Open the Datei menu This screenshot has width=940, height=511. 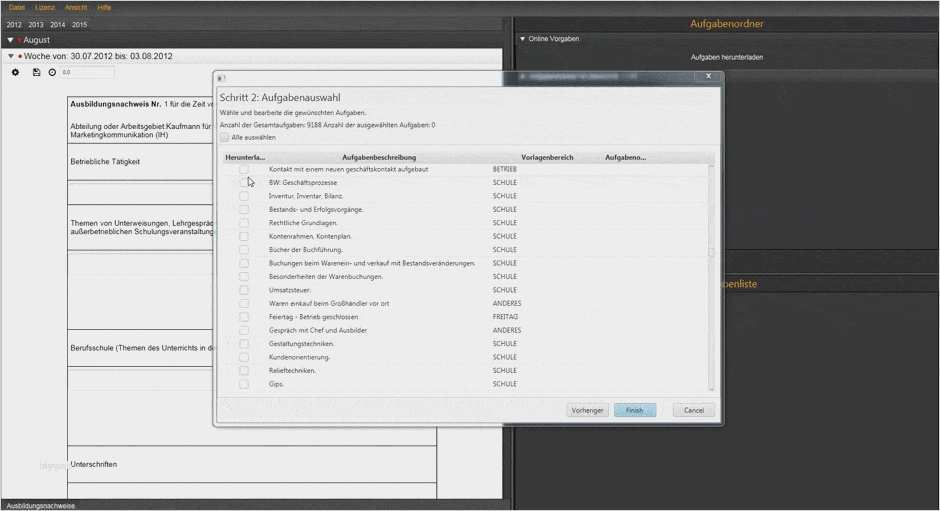(x=17, y=7)
